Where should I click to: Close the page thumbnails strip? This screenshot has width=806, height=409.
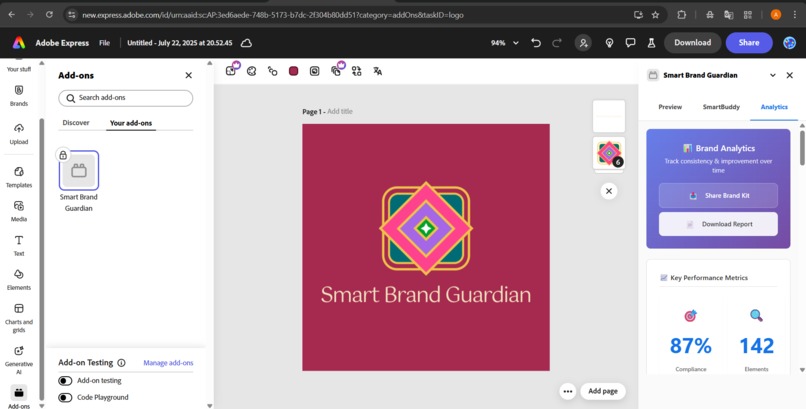click(609, 191)
